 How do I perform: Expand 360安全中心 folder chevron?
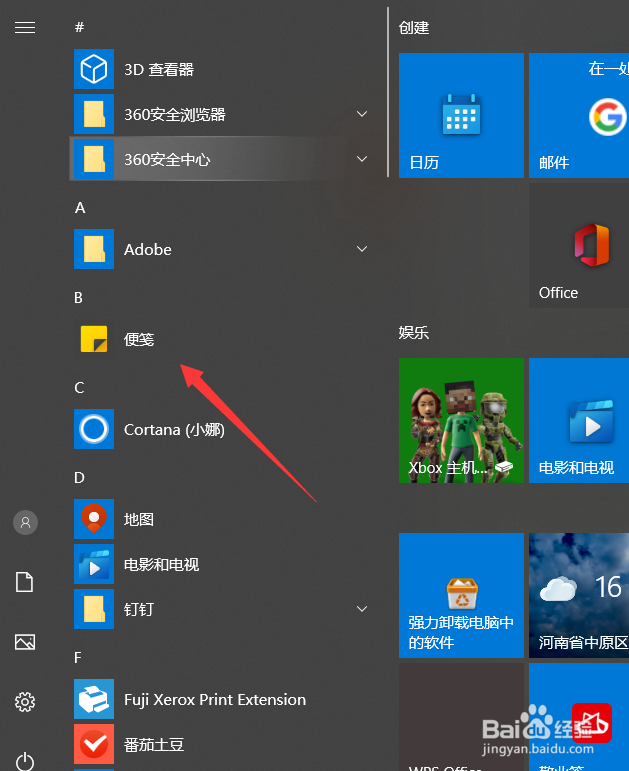pos(362,159)
